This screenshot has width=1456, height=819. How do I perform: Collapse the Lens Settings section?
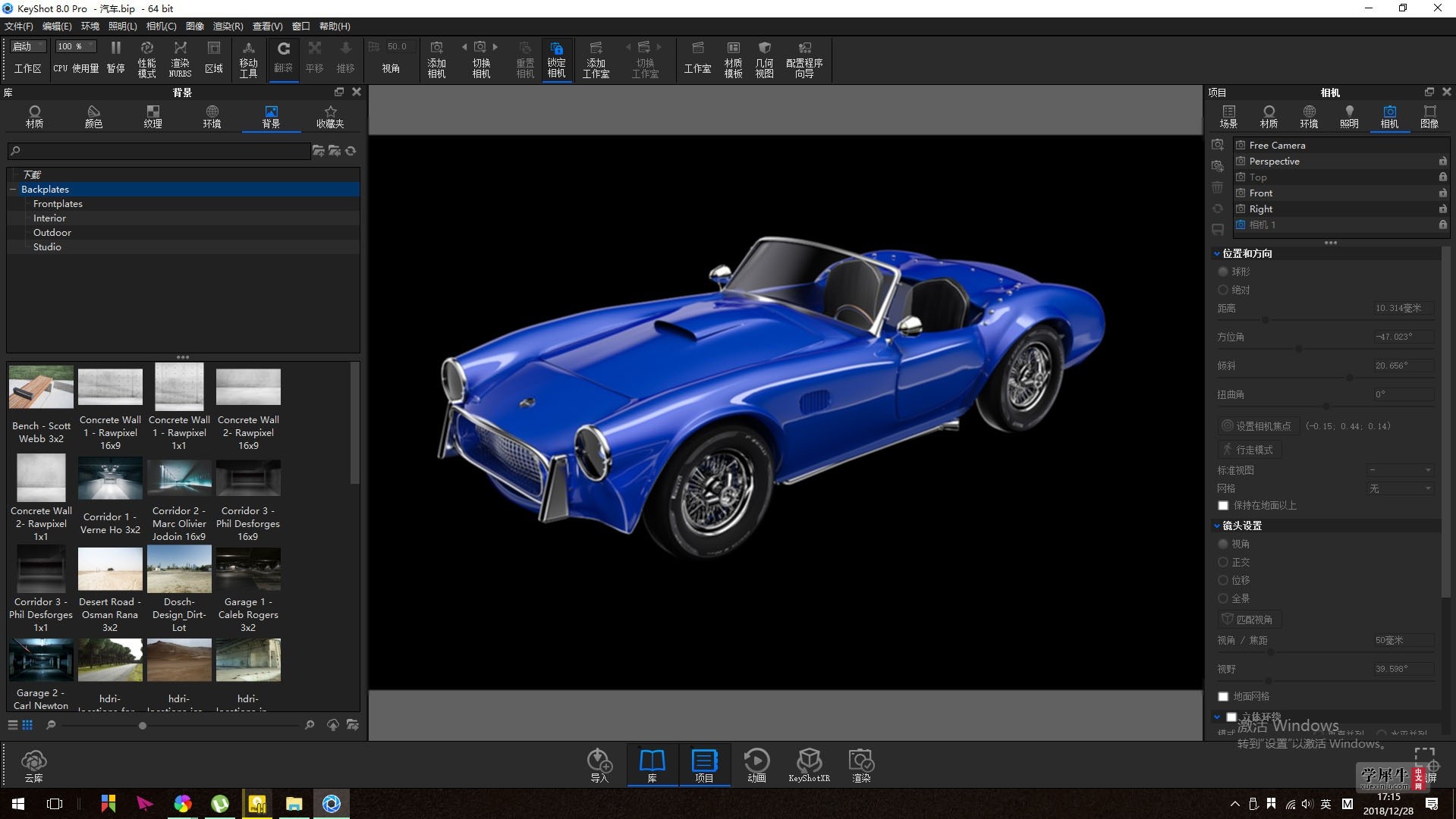tap(1217, 526)
